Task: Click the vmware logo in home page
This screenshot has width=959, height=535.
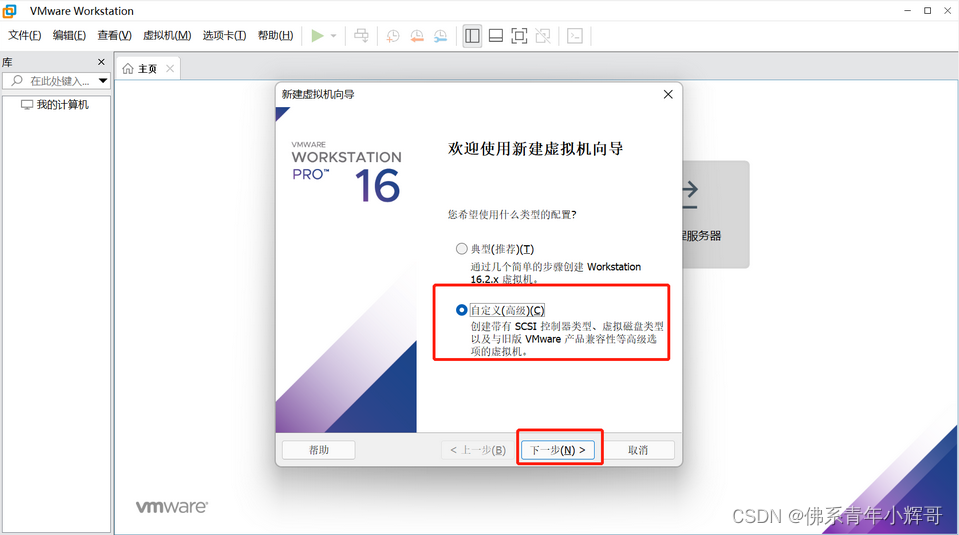Action: (x=172, y=507)
